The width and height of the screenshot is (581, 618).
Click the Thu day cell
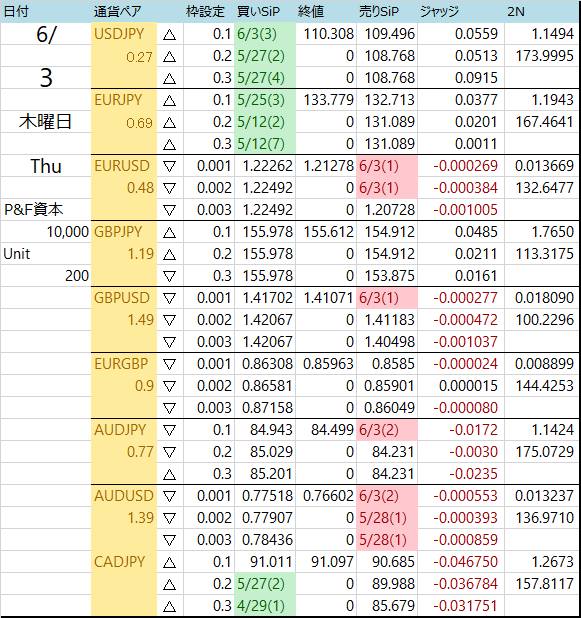[46, 166]
